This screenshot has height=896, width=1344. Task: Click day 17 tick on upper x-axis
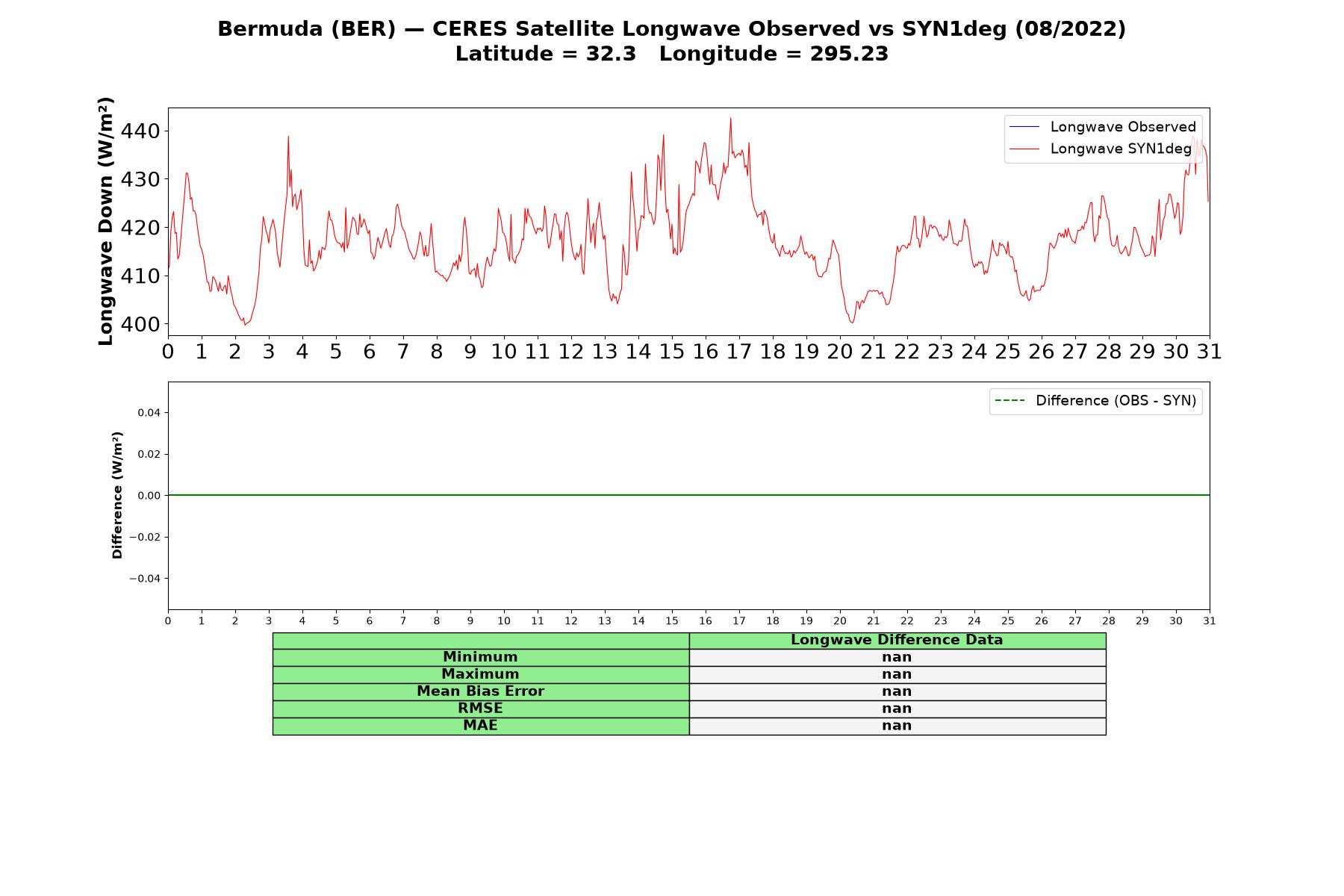click(x=739, y=352)
